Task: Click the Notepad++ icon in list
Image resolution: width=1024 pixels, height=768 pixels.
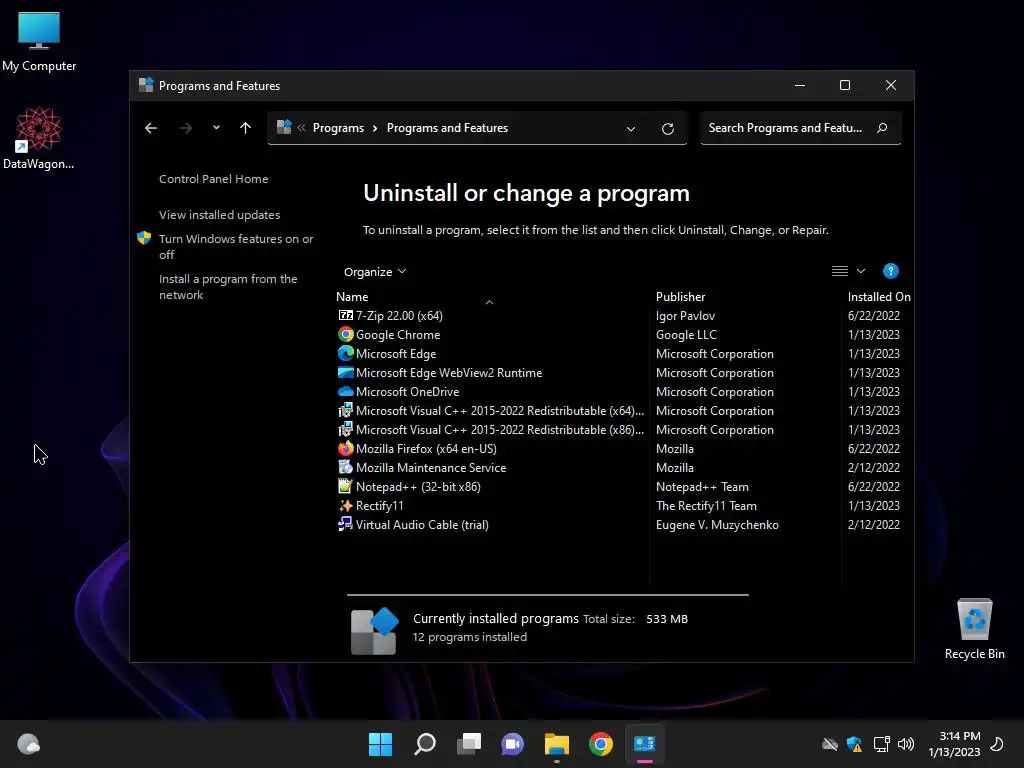Action: coord(345,487)
